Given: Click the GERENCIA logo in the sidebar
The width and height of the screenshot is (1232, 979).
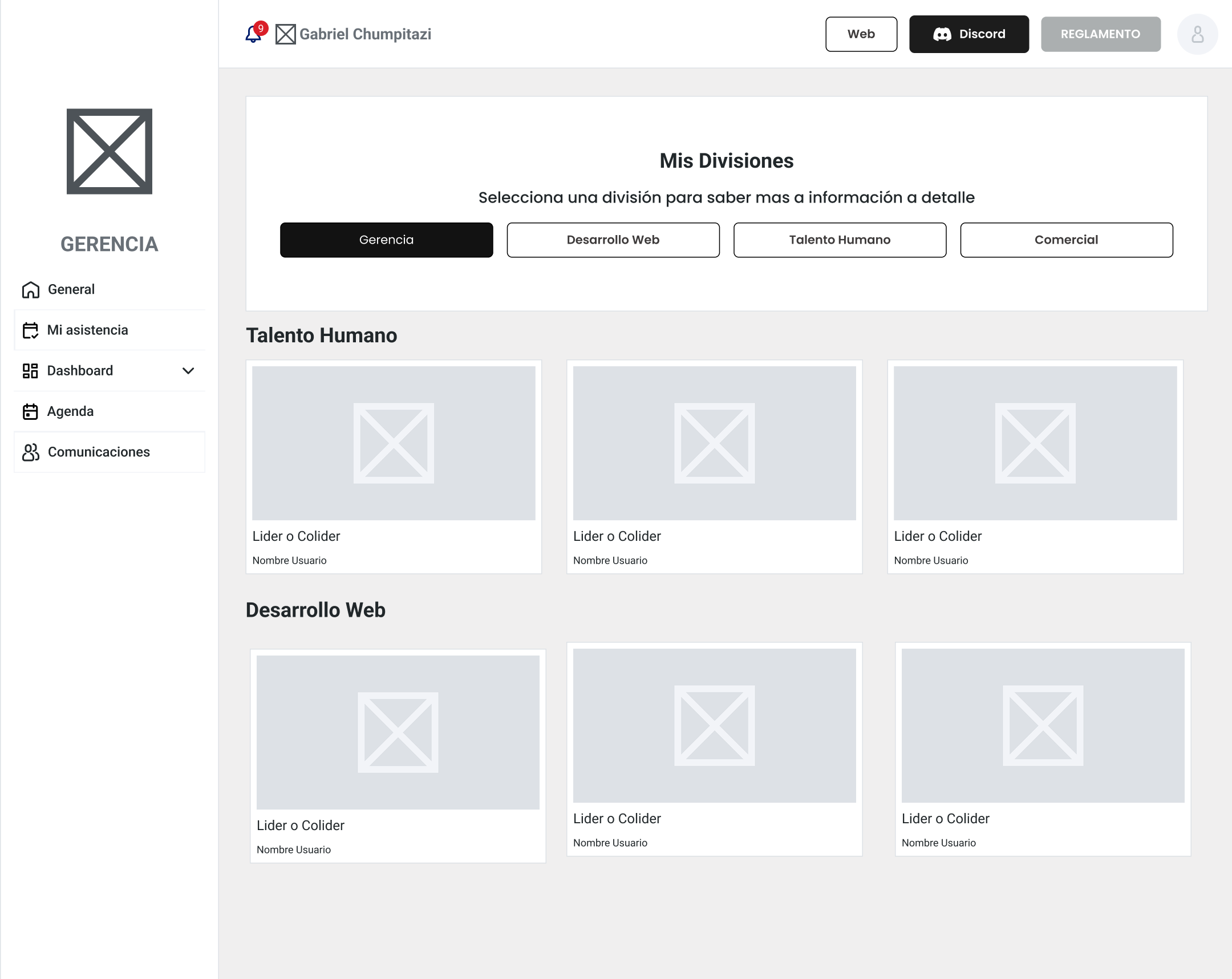Looking at the screenshot, I should click(109, 151).
